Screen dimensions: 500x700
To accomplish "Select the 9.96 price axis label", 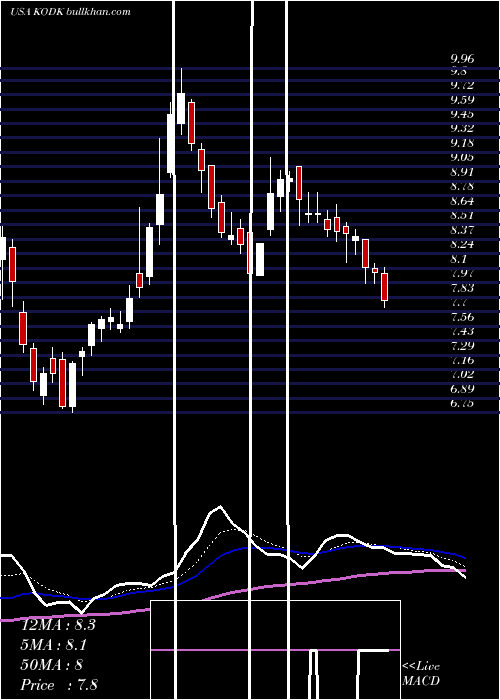I will tap(462, 59).
